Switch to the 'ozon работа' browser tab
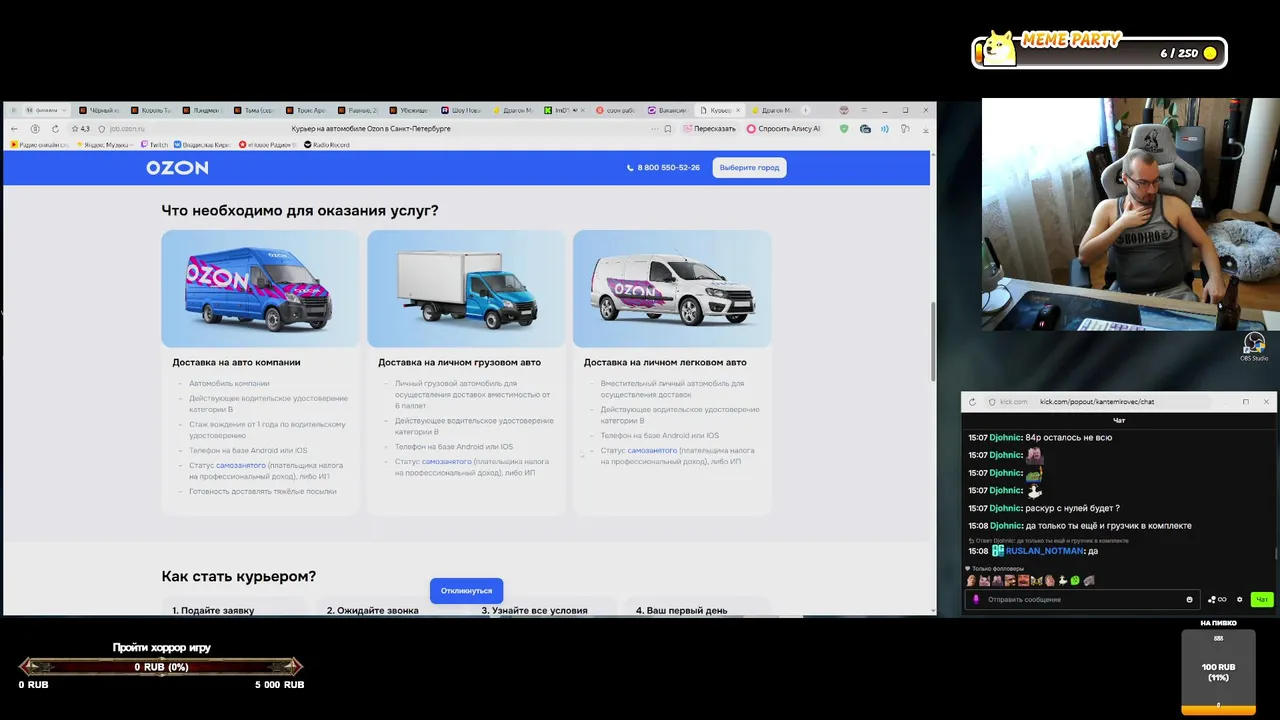 (x=616, y=110)
